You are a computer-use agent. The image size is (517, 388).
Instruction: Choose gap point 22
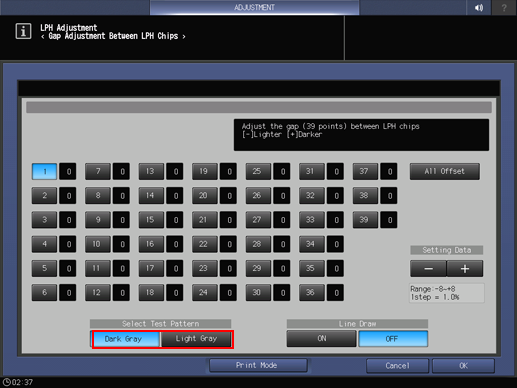point(205,244)
